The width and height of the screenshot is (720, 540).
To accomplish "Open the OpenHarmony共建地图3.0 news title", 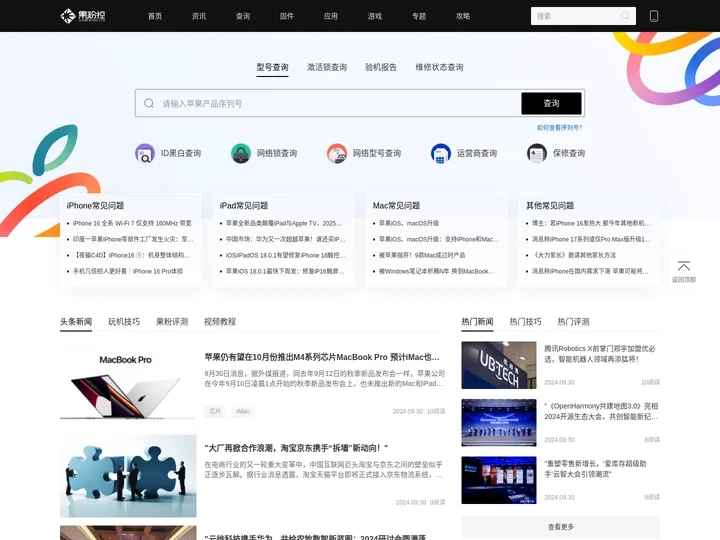I will click(x=602, y=411).
